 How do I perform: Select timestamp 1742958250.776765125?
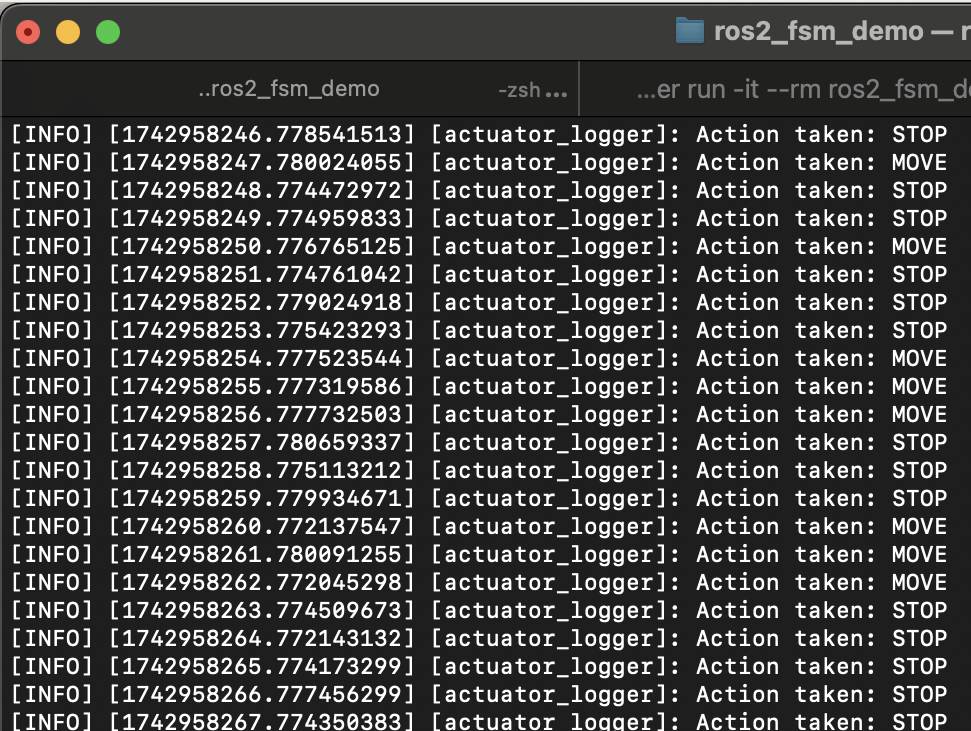[262, 247]
